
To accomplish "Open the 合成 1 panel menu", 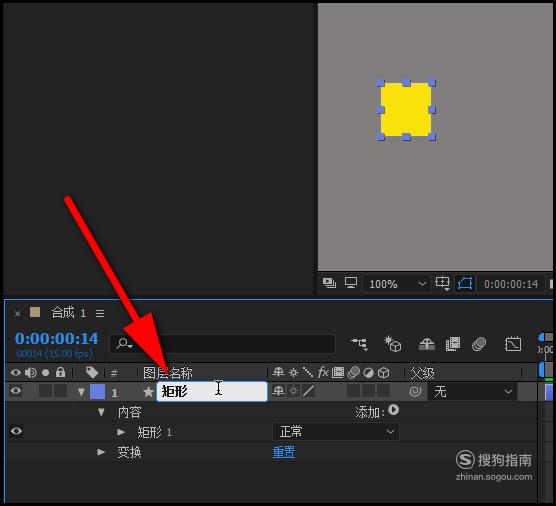I will [100, 313].
